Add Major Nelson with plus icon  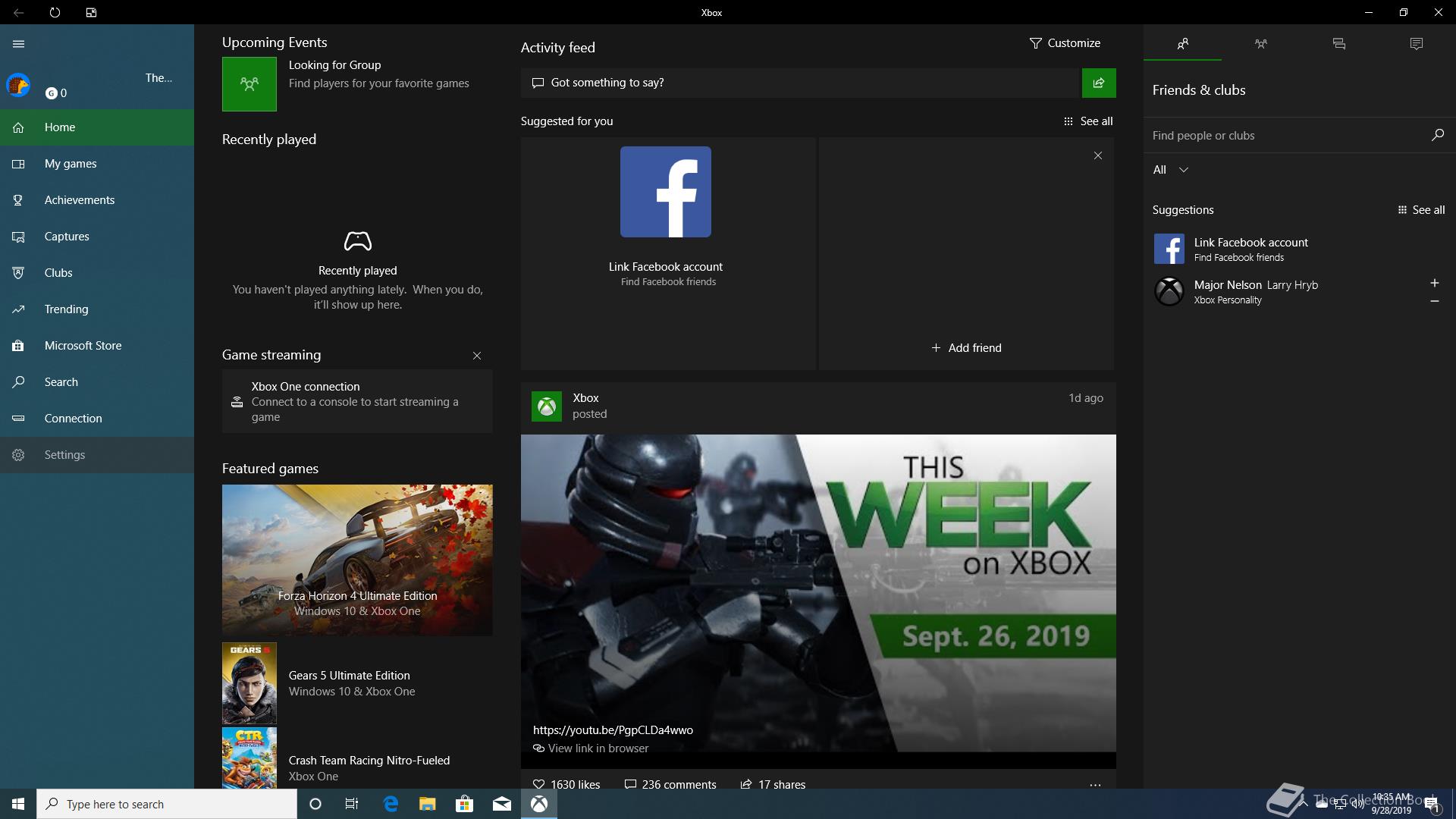click(x=1435, y=283)
